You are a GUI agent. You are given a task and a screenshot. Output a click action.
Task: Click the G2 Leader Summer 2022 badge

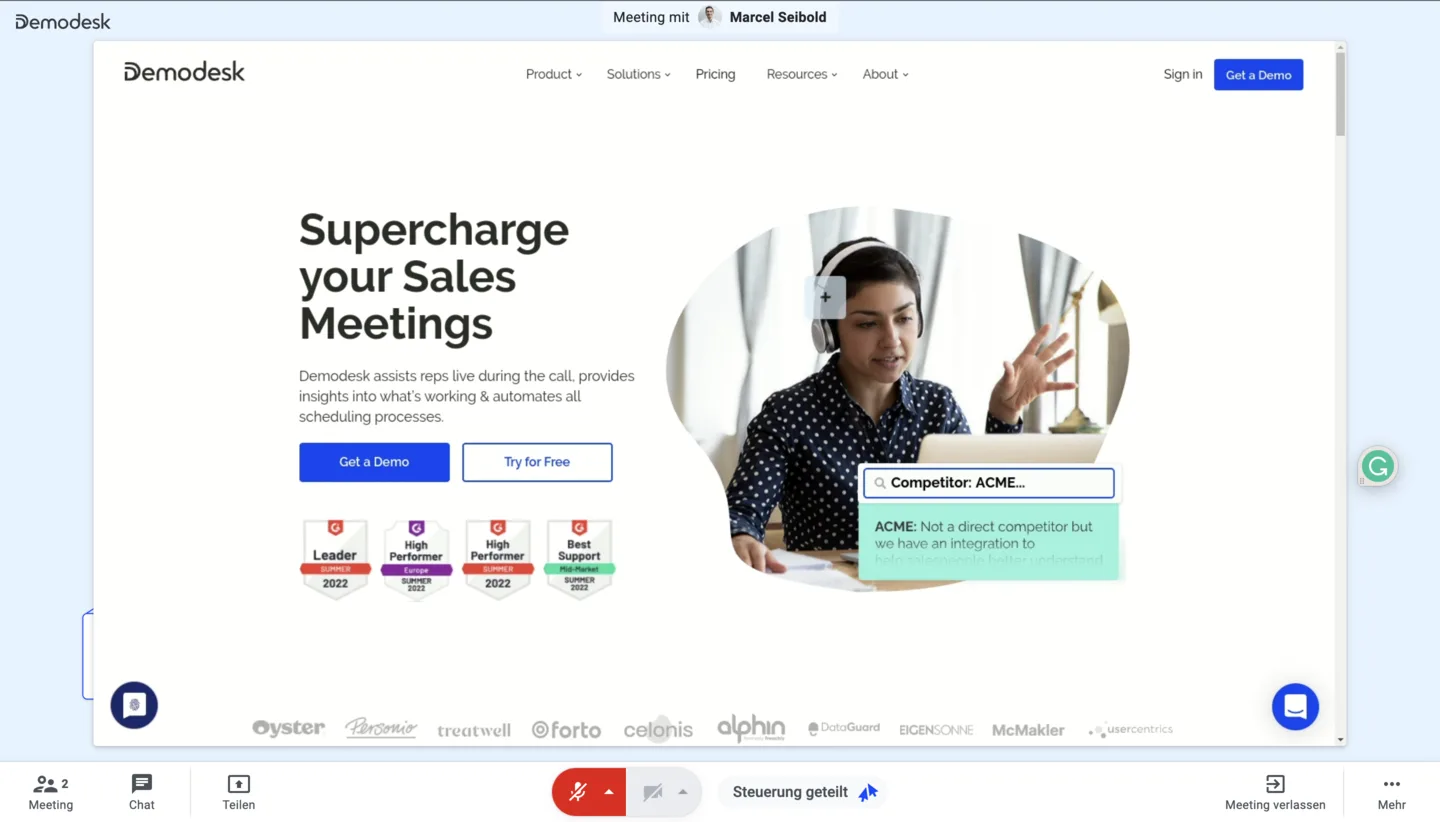pyautogui.click(x=335, y=559)
